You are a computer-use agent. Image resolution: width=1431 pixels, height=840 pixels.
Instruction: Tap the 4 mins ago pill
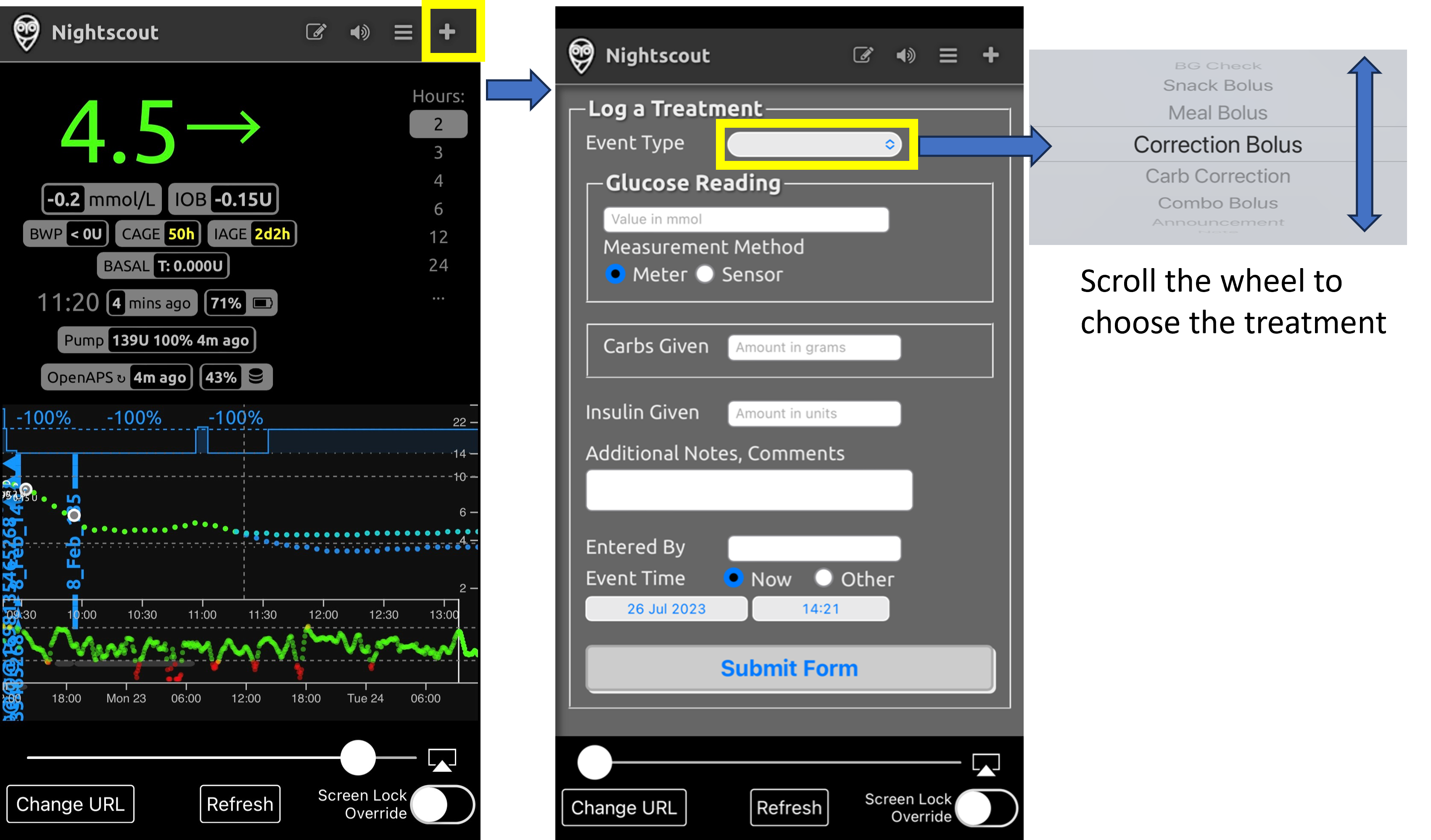click(x=152, y=303)
